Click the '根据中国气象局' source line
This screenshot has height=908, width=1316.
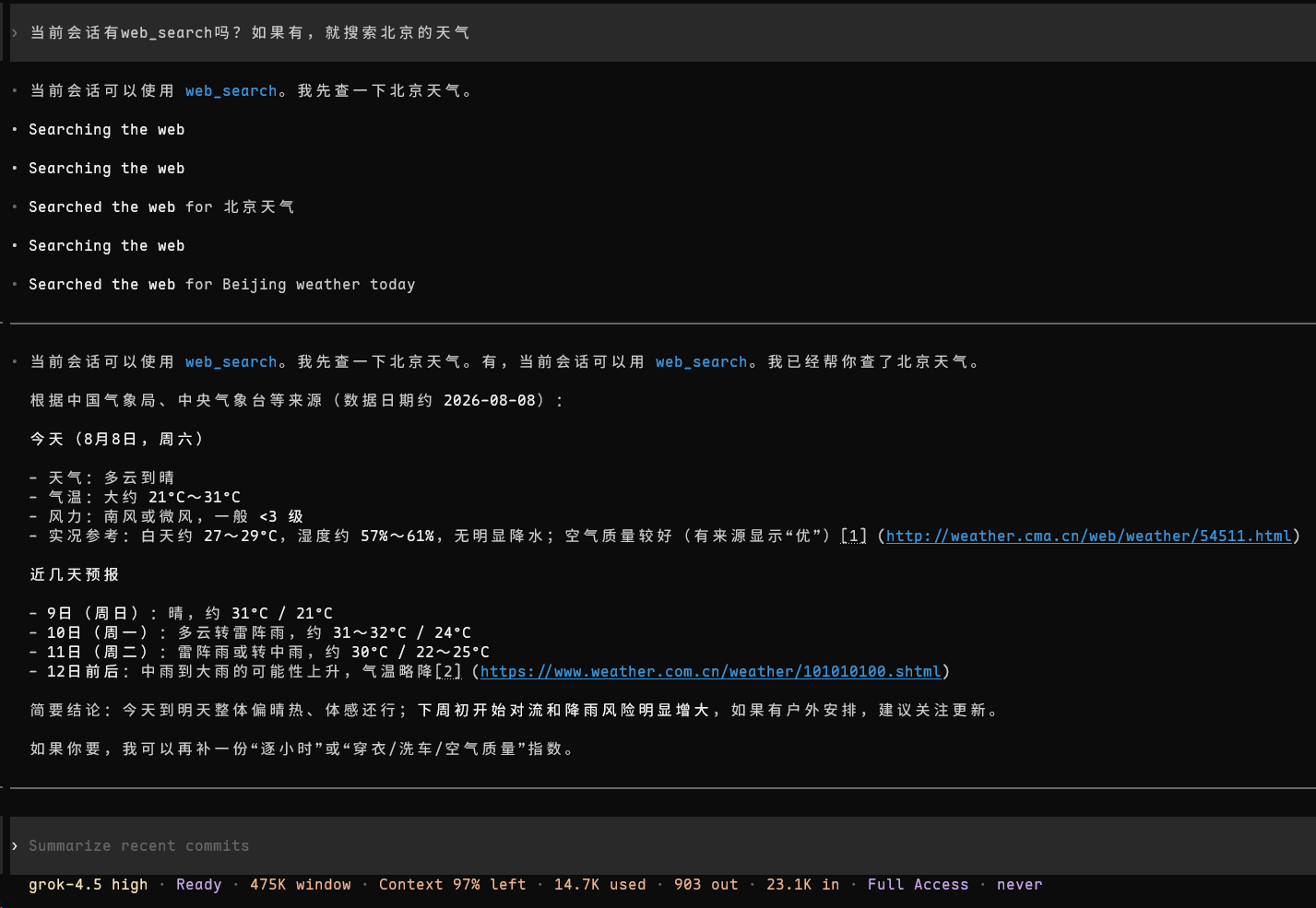click(296, 401)
